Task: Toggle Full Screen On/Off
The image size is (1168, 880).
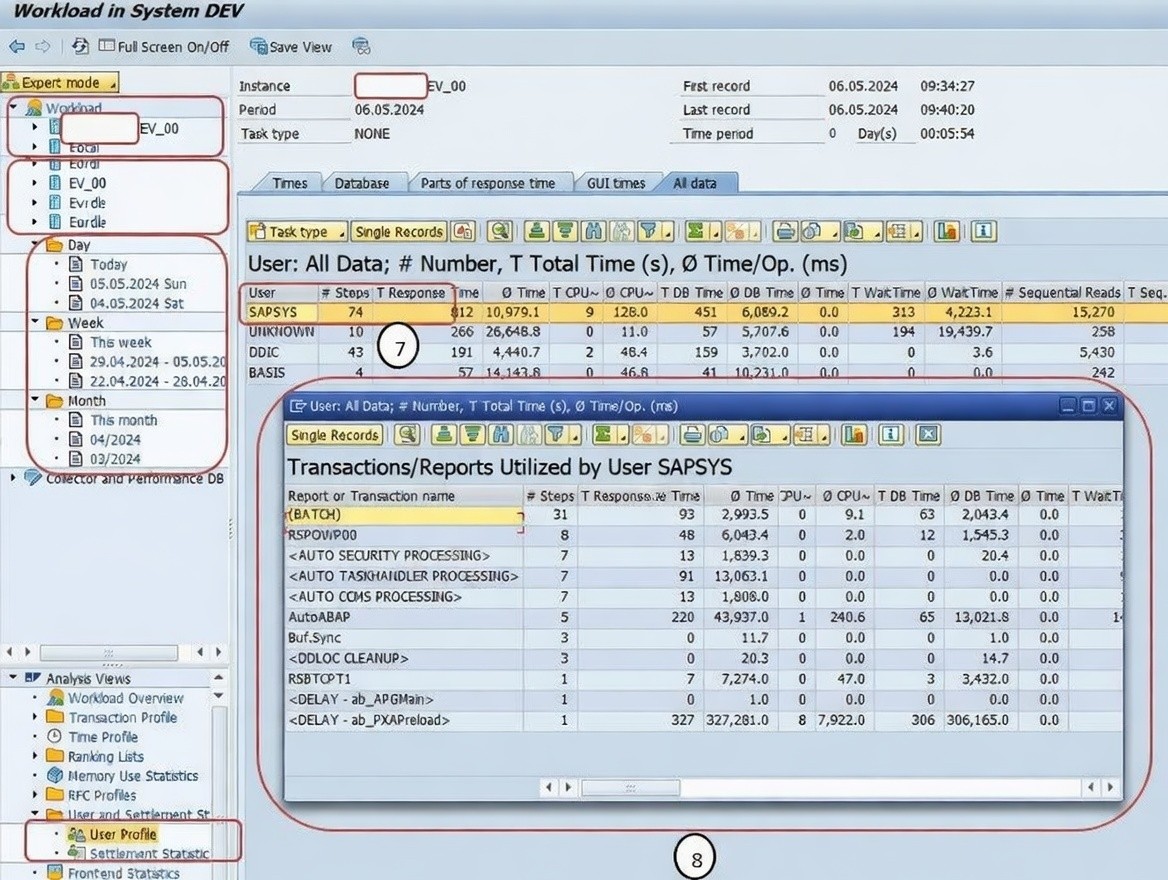Action: 163,46
